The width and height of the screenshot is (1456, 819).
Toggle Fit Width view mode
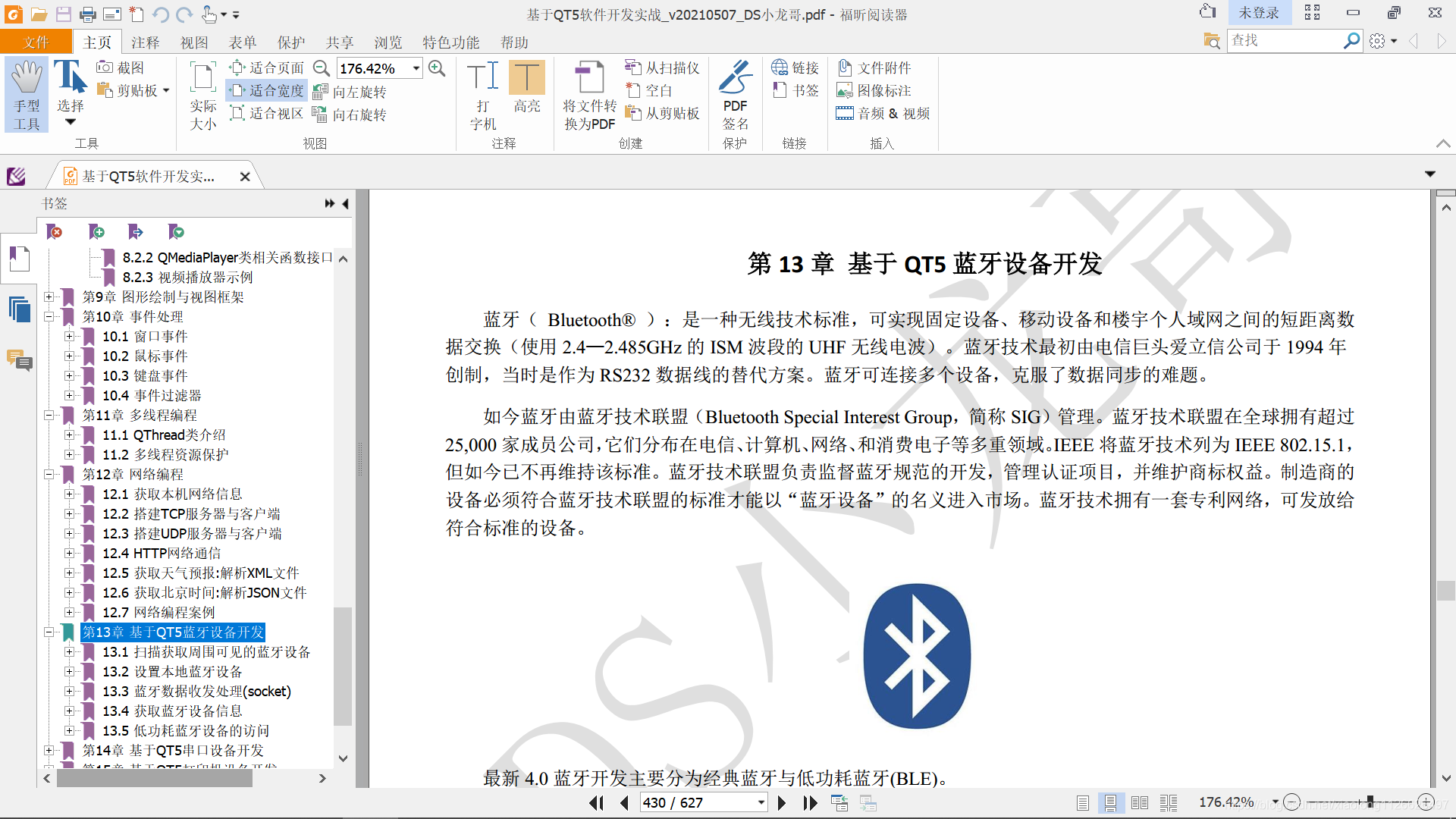tap(267, 91)
